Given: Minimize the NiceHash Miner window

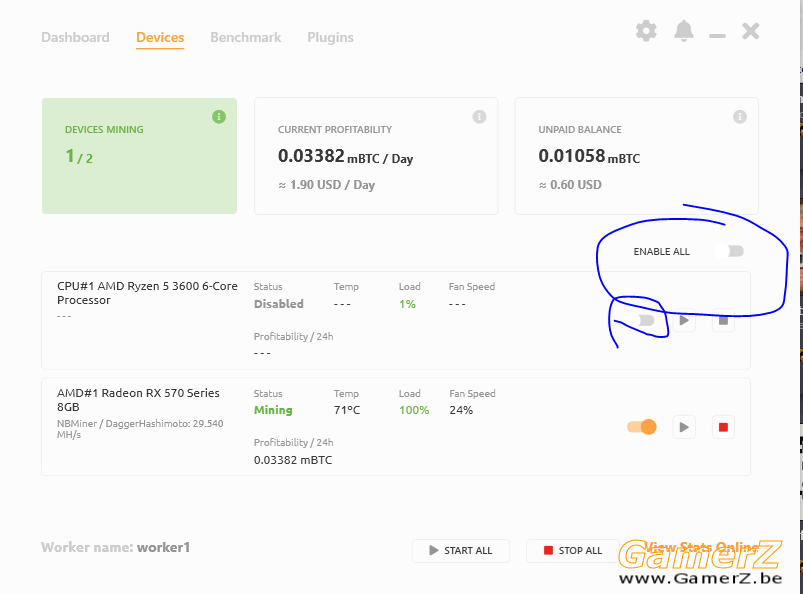Looking at the screenshot, I should click(717, 35).
